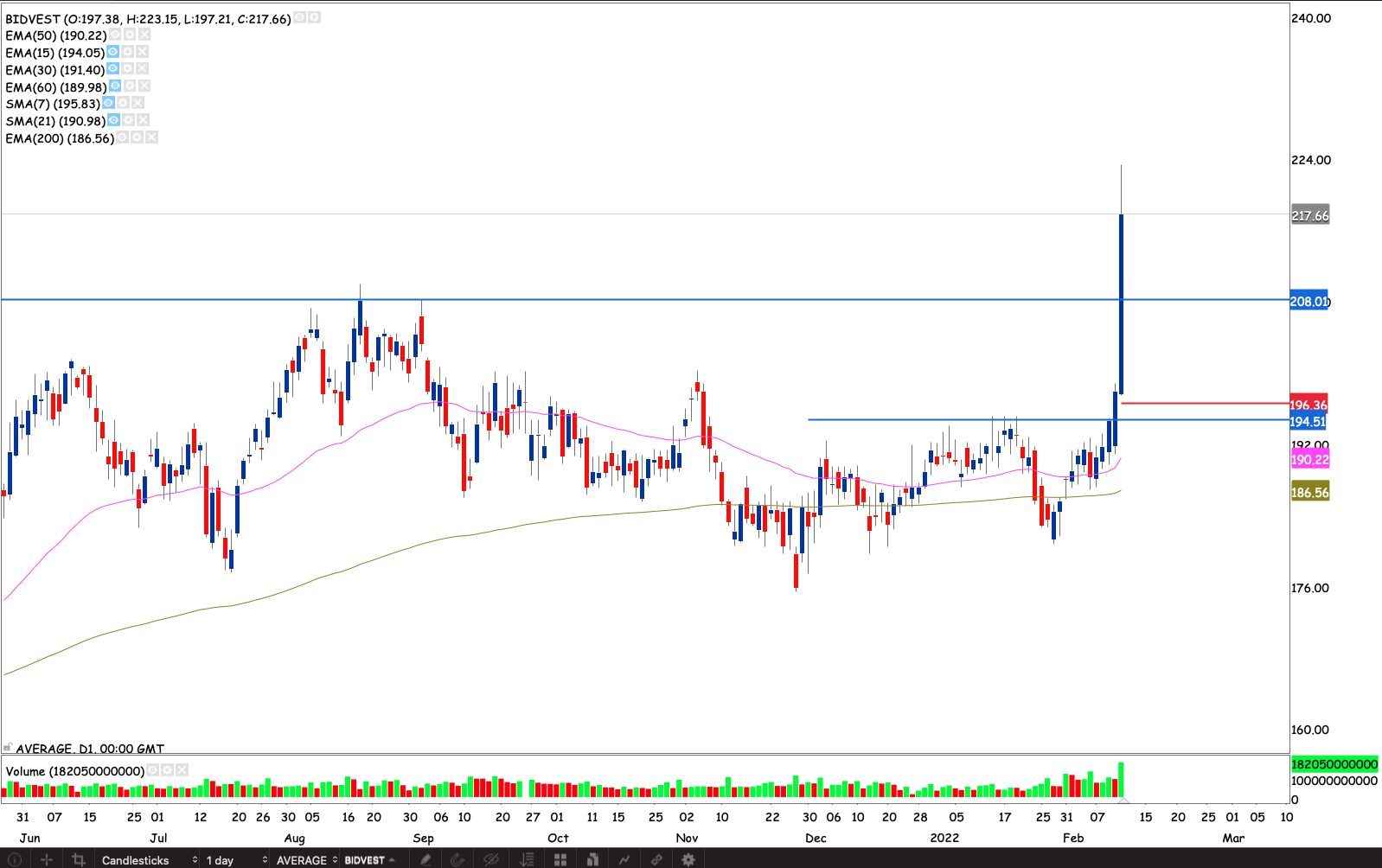Click the grid layout icon

(x=560, y=859)
